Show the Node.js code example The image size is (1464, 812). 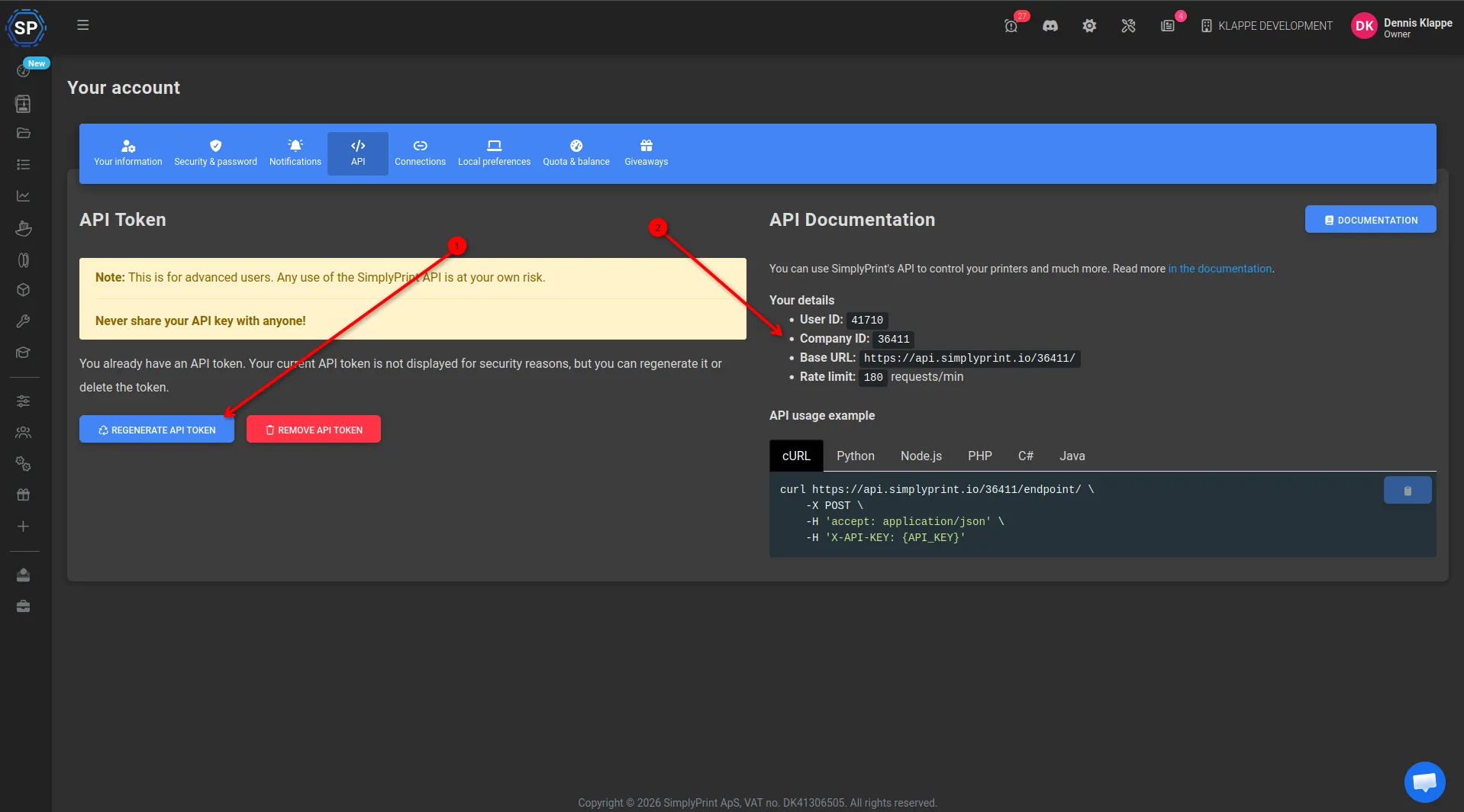pyautogui.click(x=921, y=456)
